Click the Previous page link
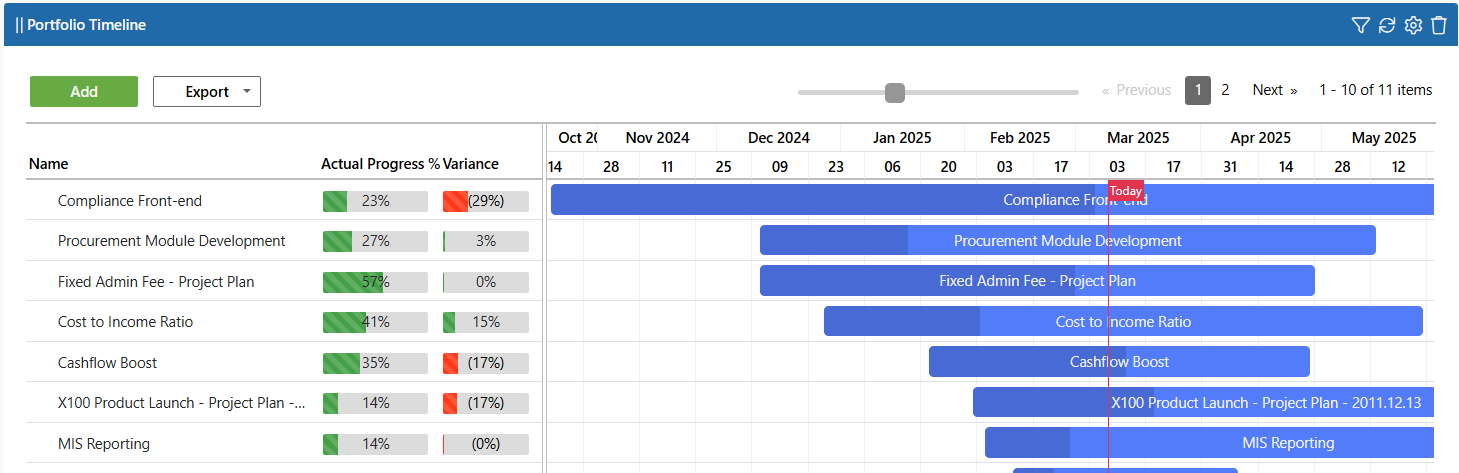 1136,90
